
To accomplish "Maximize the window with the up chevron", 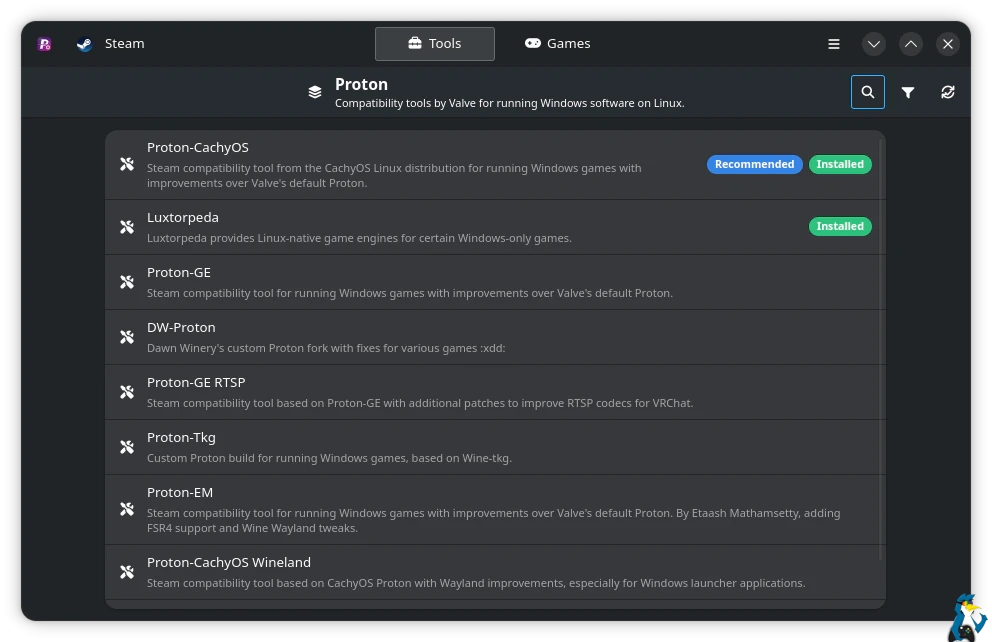I will click(x=910, y=44).
